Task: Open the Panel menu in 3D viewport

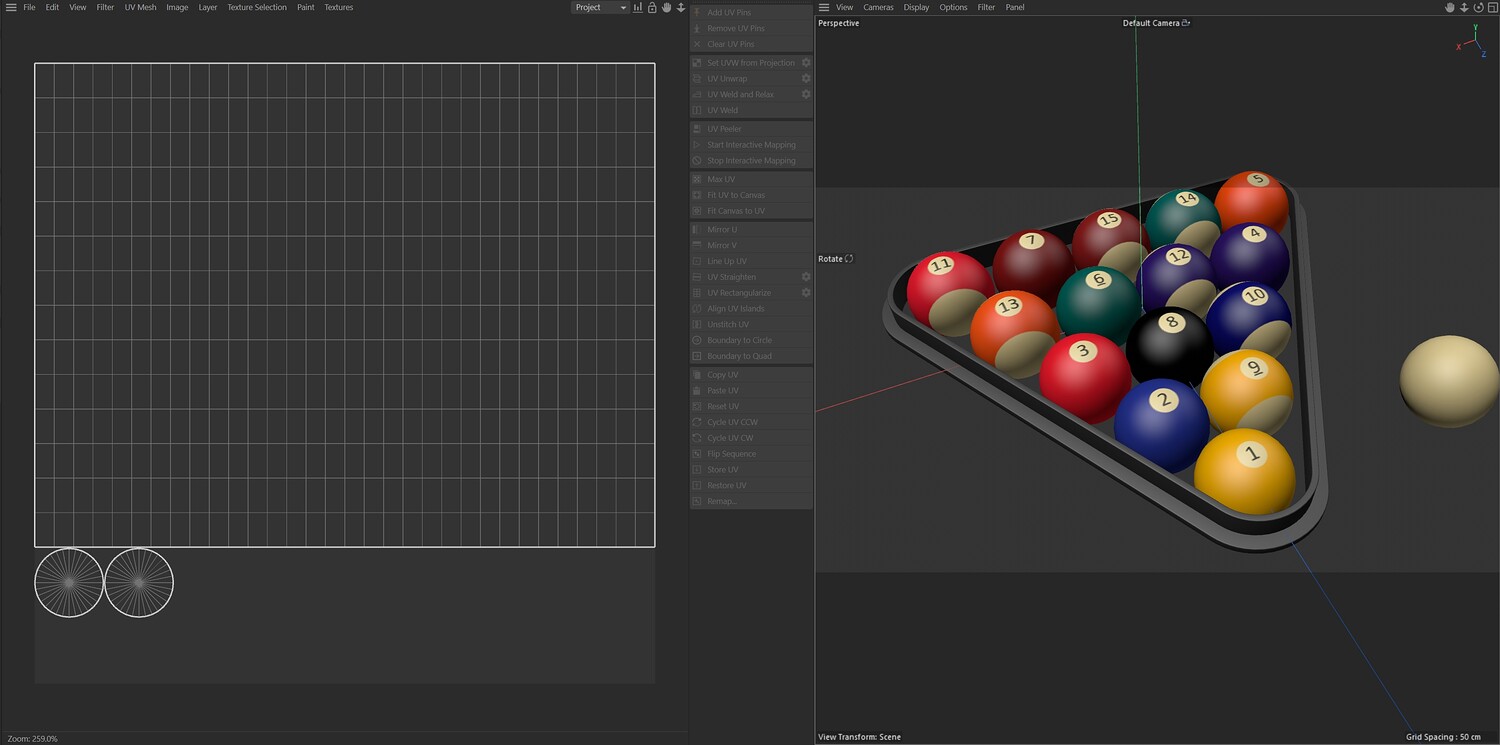Action: (x=1015, y=7)
